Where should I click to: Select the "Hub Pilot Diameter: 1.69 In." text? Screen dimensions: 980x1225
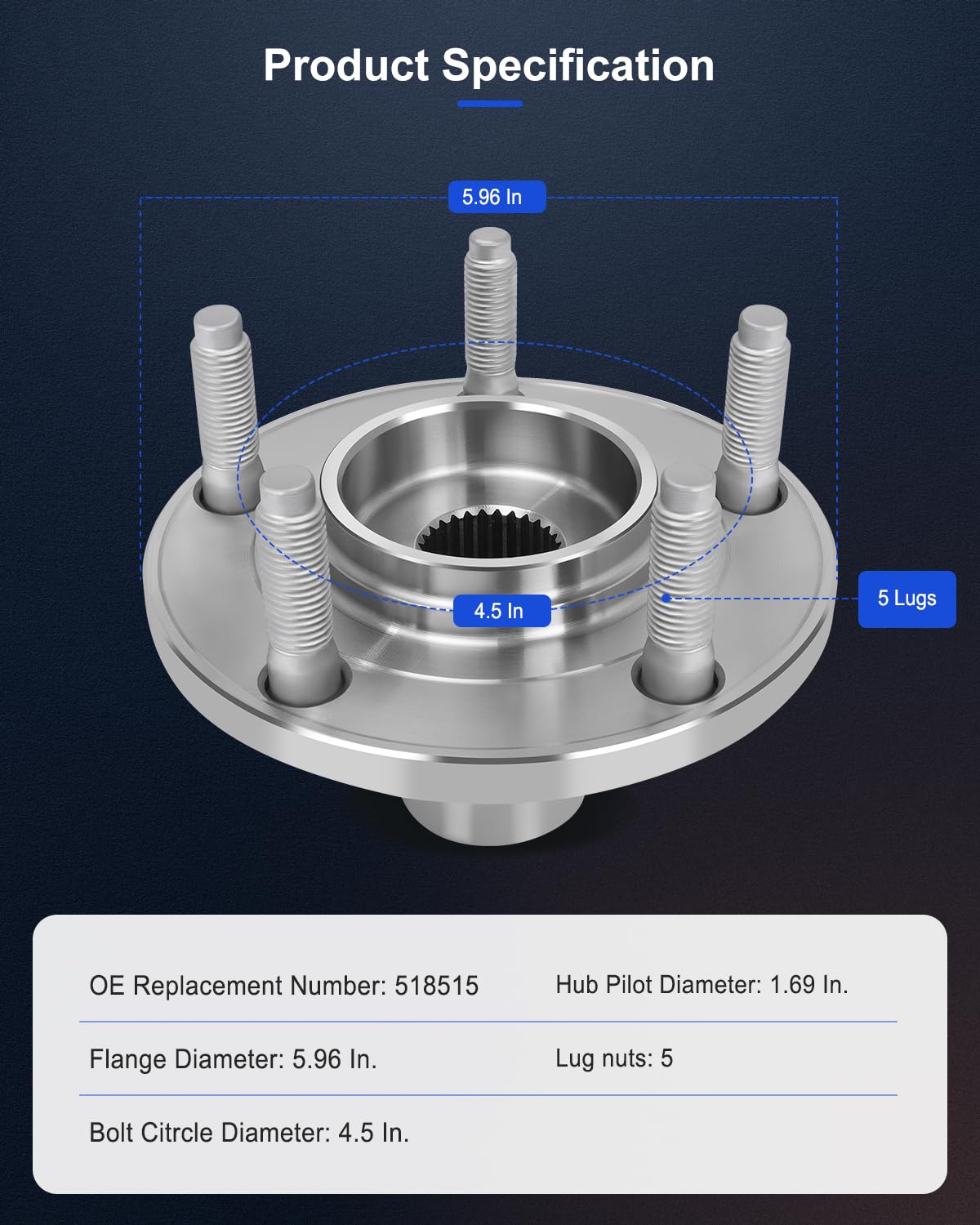coord(702,985)
